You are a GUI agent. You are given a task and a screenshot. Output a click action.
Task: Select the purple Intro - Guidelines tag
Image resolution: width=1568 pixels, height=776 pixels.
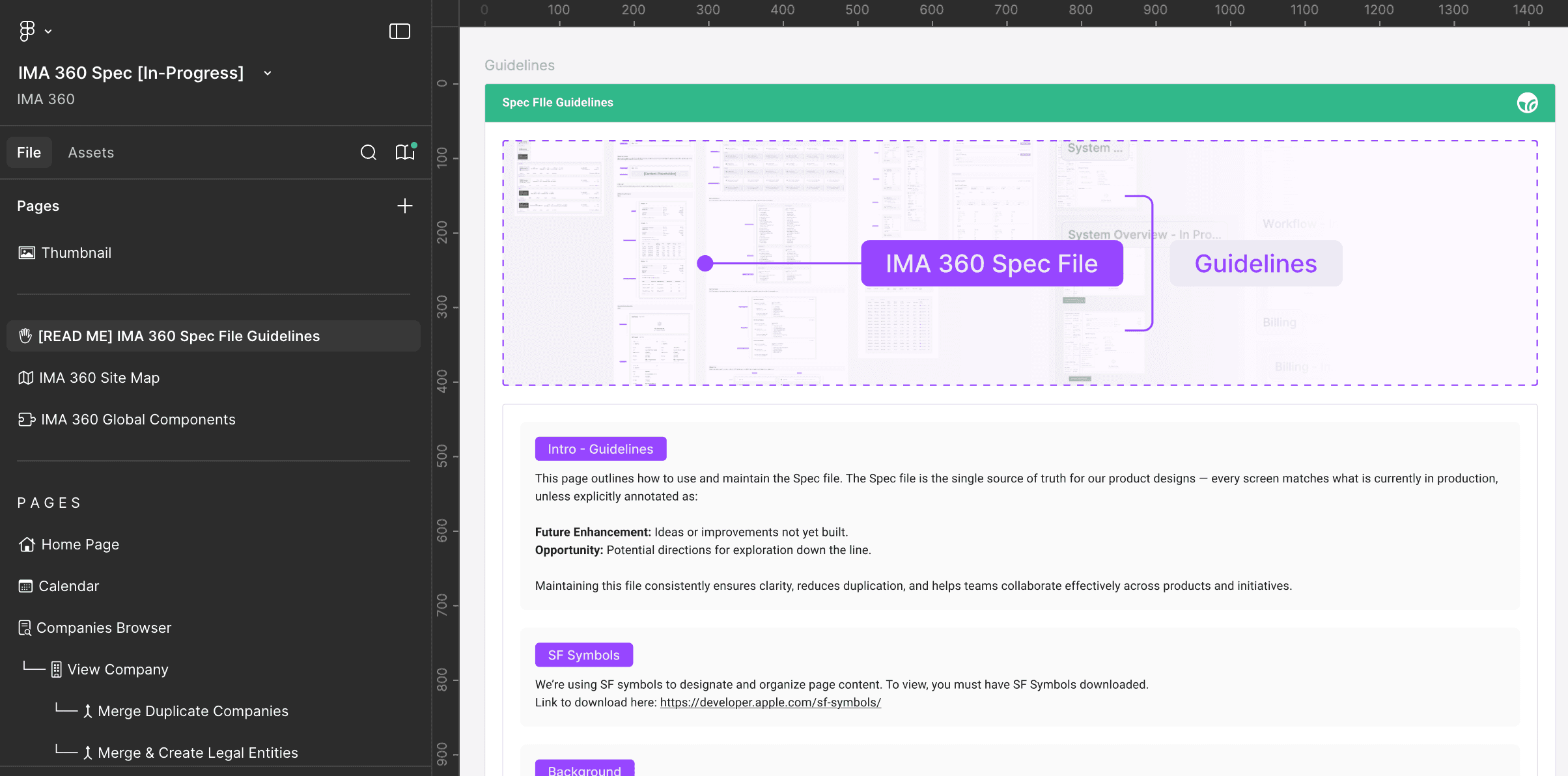(600, 449)
